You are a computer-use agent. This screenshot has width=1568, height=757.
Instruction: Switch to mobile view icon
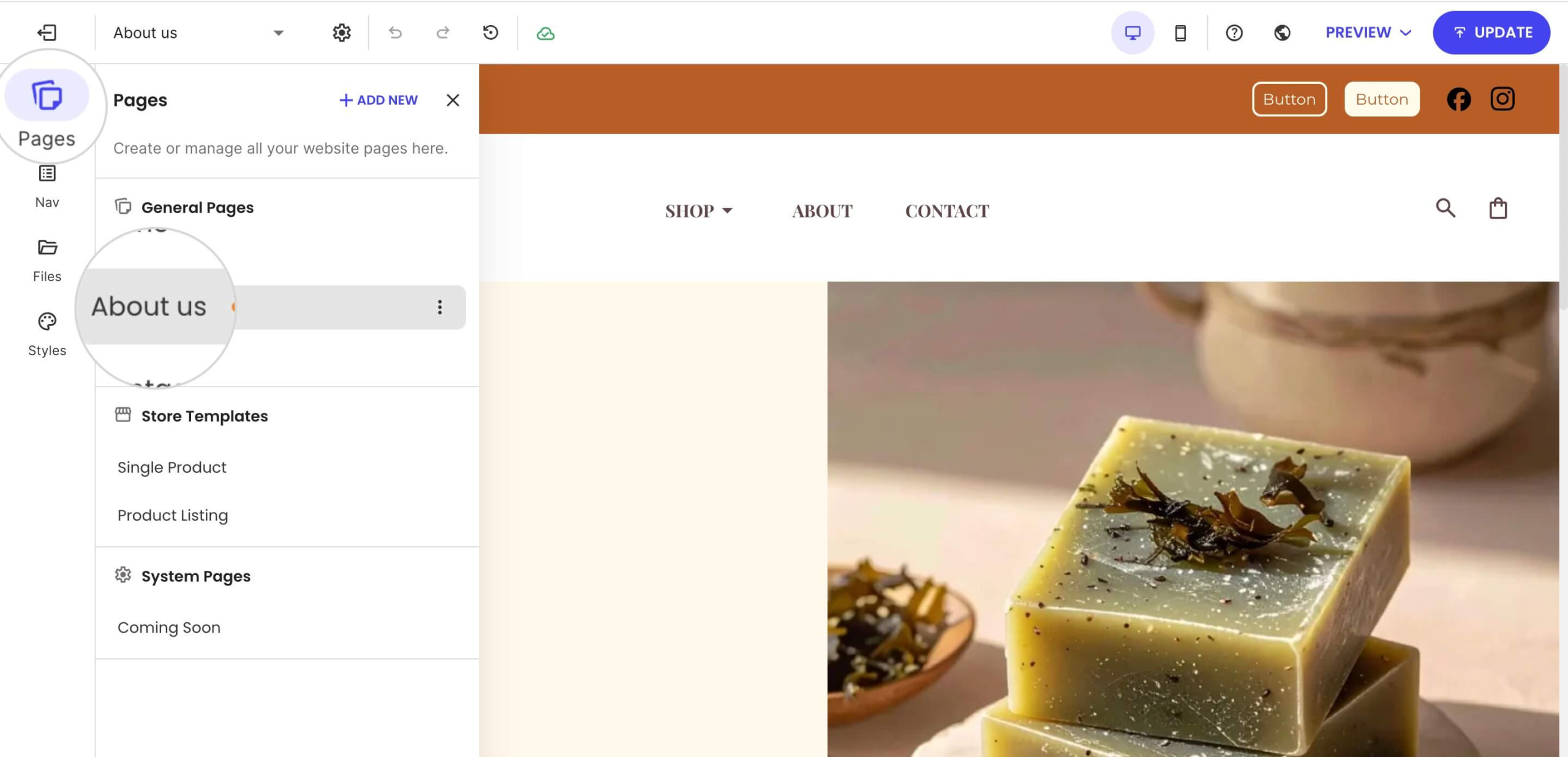[1180, 32]
